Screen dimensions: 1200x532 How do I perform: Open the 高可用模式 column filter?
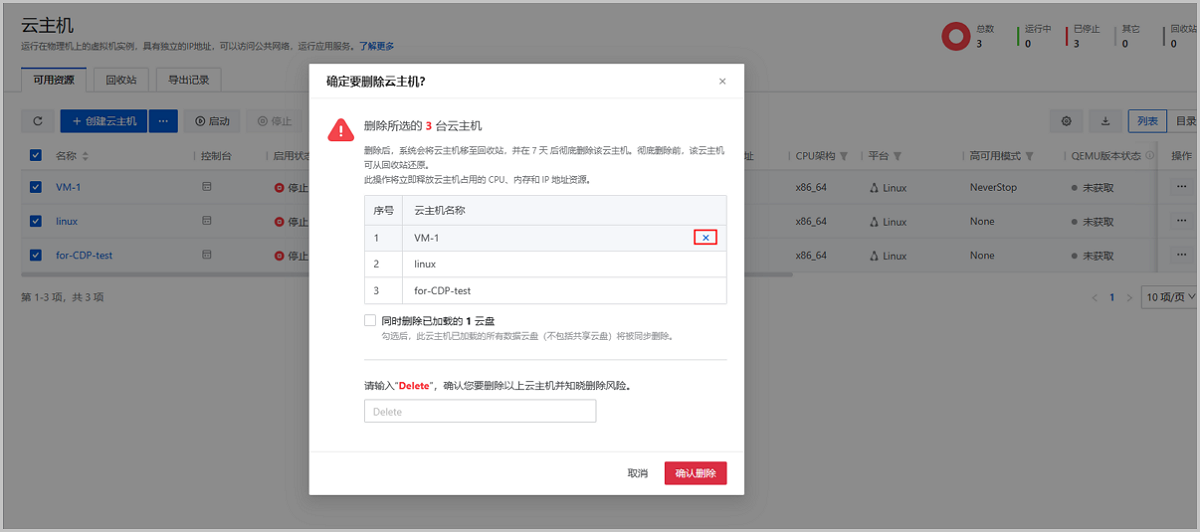click(x=1028, y=156)
